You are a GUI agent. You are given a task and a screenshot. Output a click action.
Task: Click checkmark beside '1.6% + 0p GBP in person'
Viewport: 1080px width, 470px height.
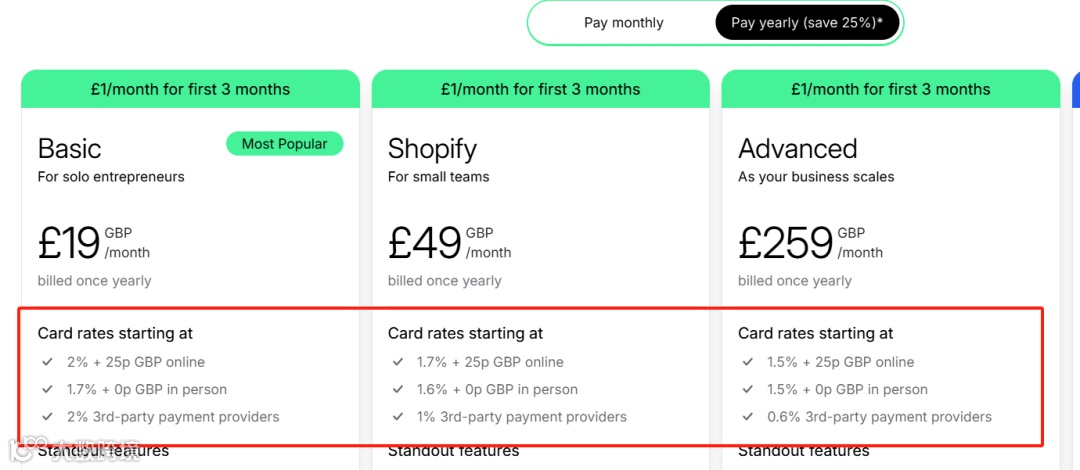(x=397, y=389)
